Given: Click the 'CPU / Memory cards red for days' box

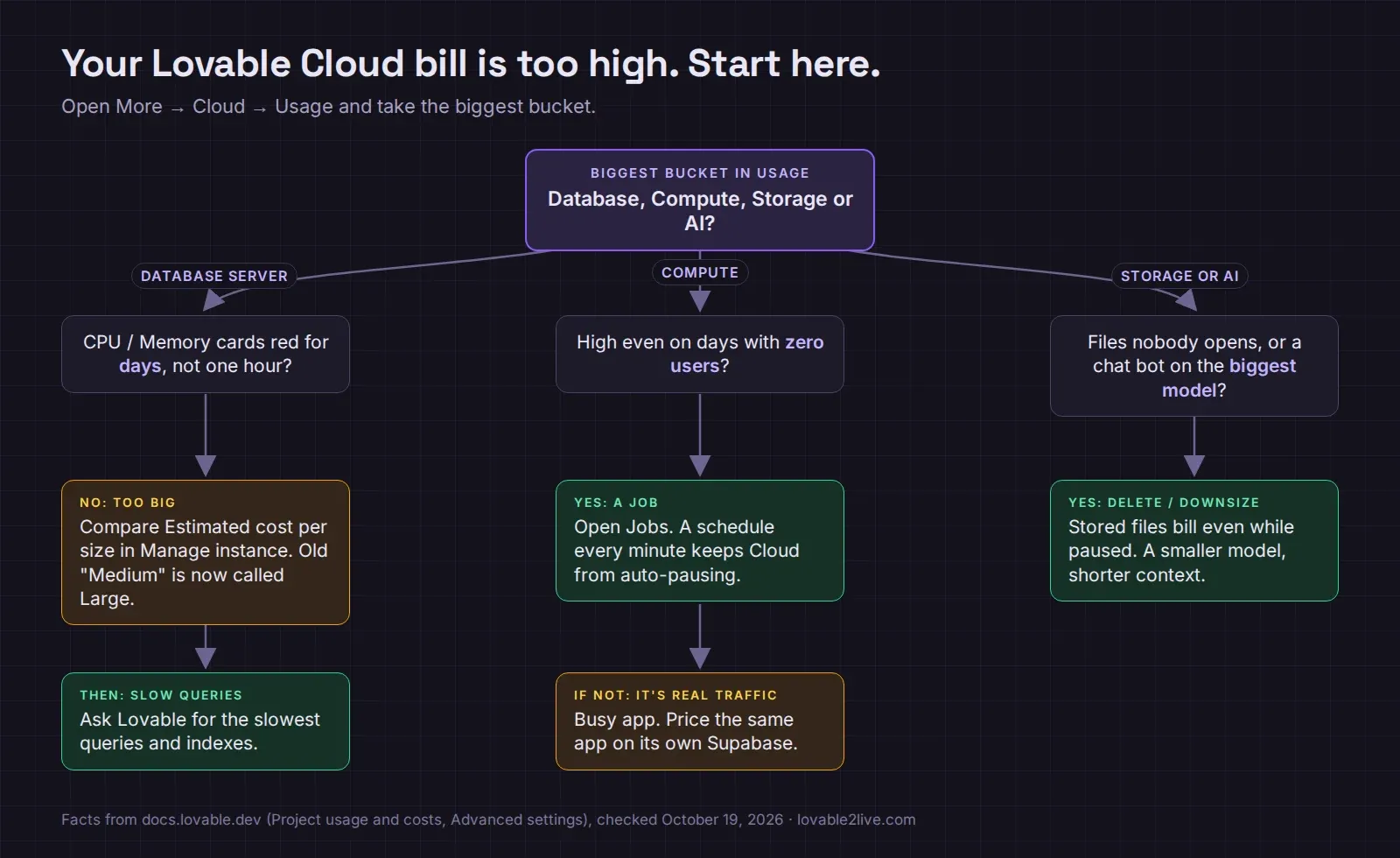Looking at the screenshot, I should (x=206, y=354).
